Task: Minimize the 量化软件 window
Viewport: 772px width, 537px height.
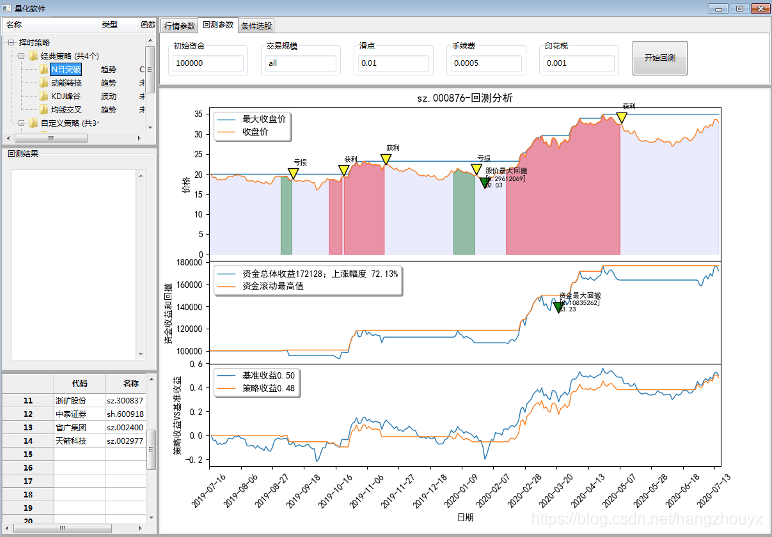Action: click(719, 8)
